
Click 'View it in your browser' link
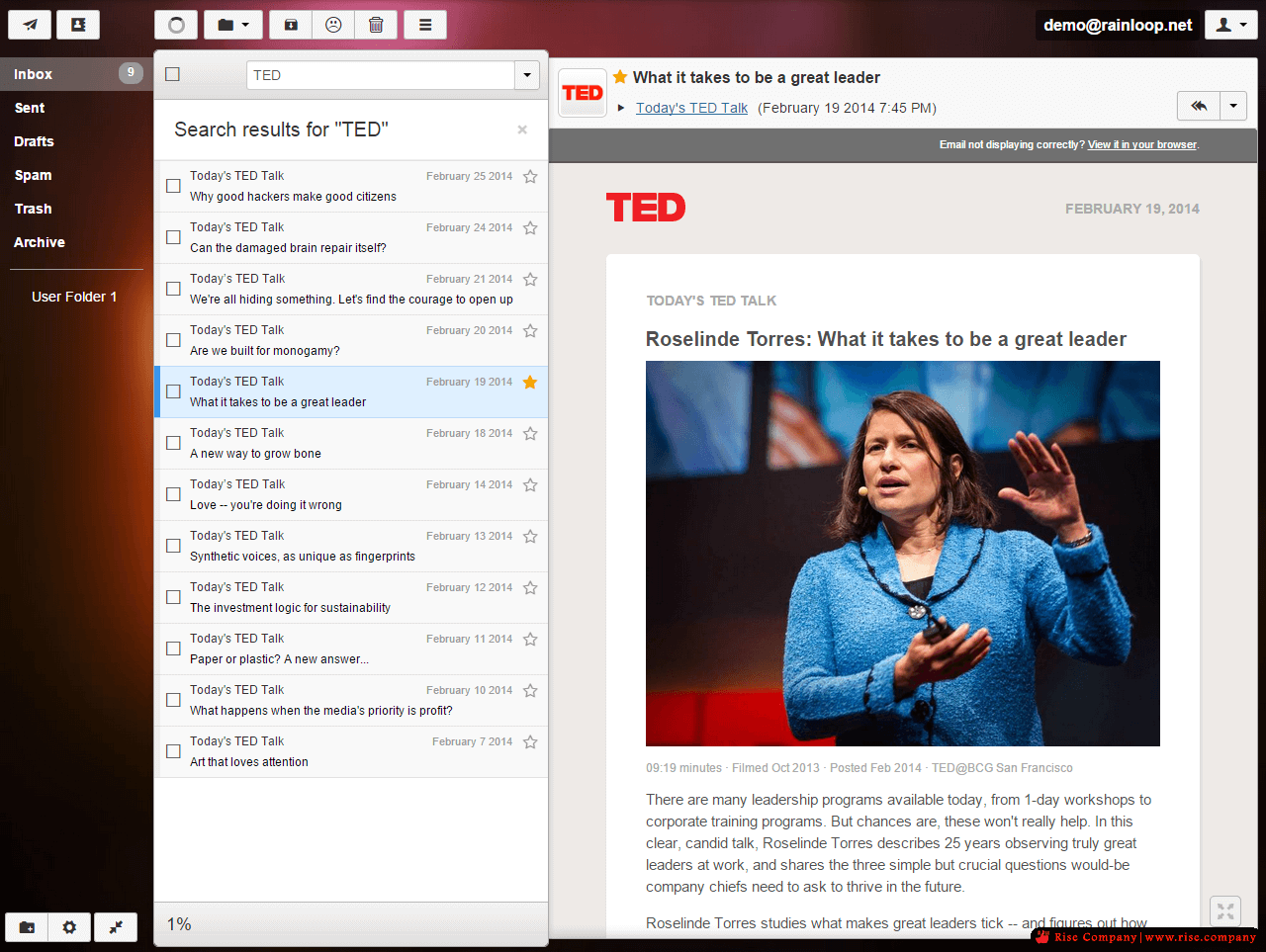(1142, 144)
